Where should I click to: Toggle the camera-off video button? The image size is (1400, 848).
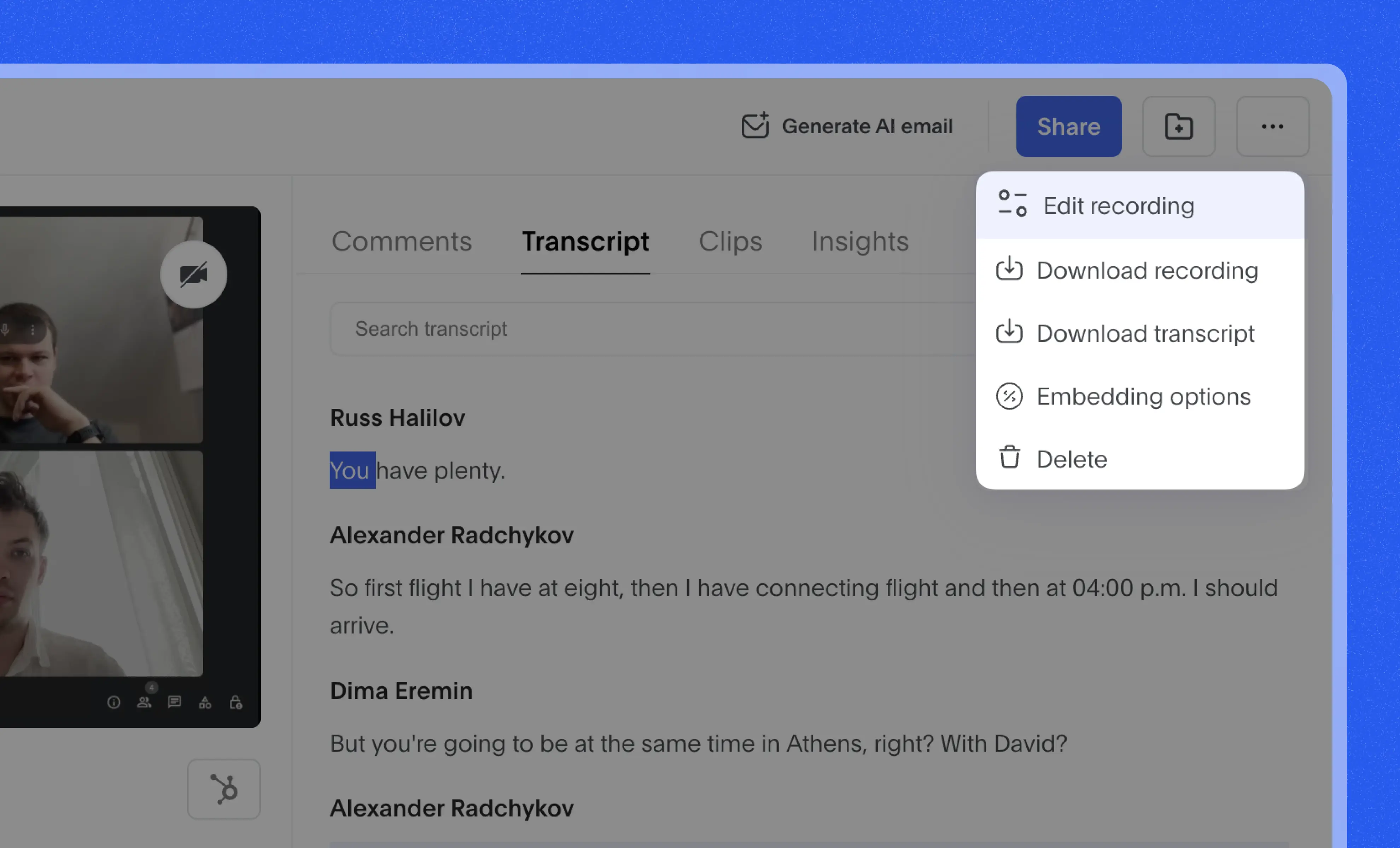(x=194, y=274)
